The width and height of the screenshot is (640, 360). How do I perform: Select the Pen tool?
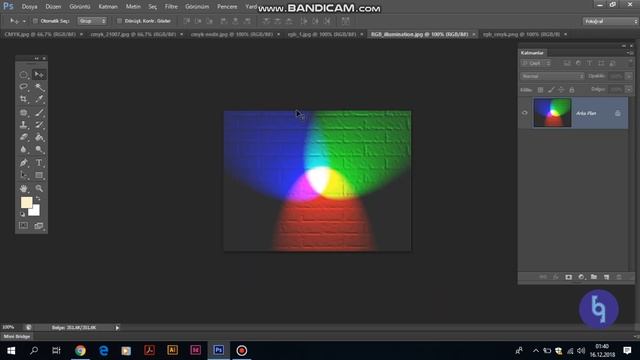pos(24,163)
